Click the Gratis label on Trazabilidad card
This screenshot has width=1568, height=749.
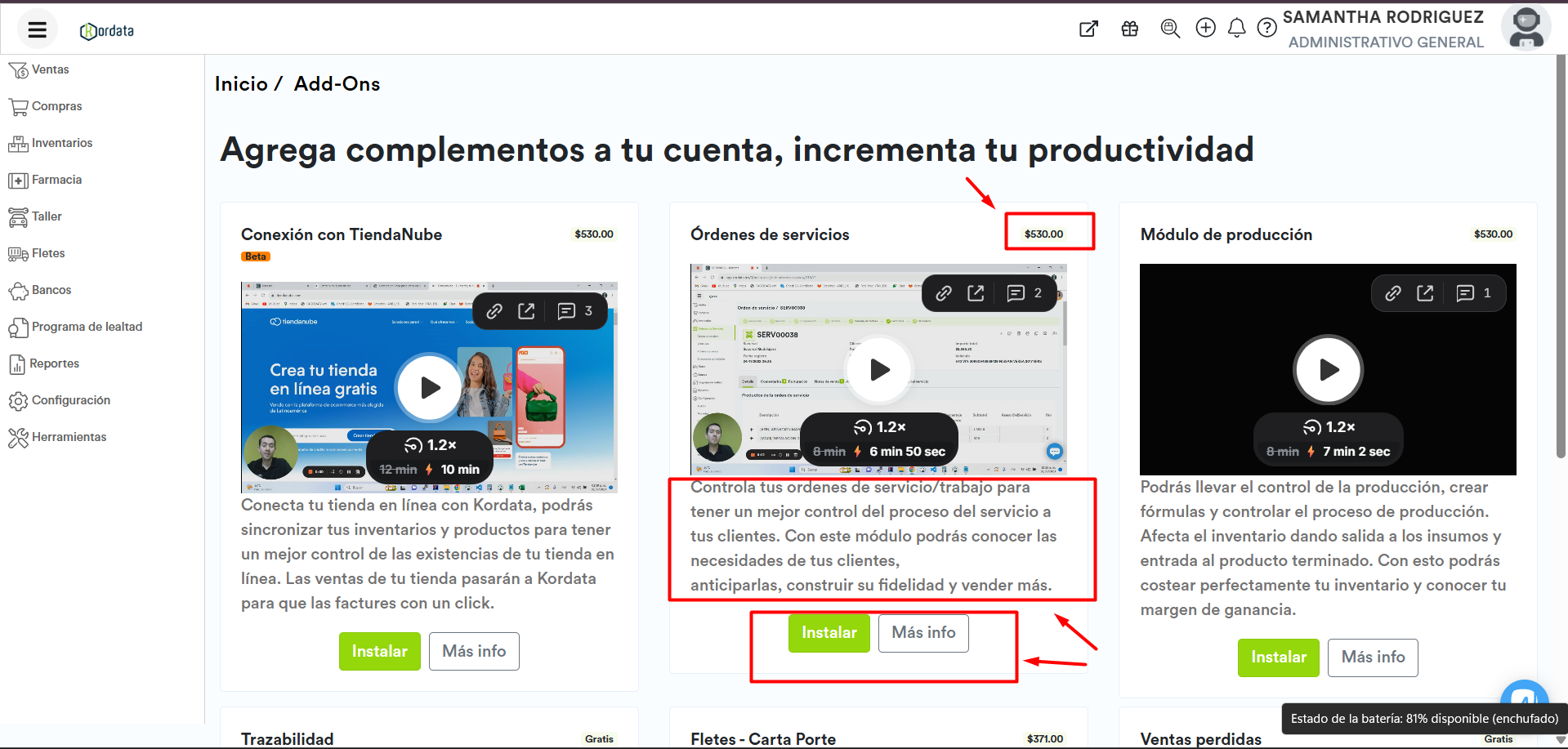pyautogui.click(x=599, y=739)
